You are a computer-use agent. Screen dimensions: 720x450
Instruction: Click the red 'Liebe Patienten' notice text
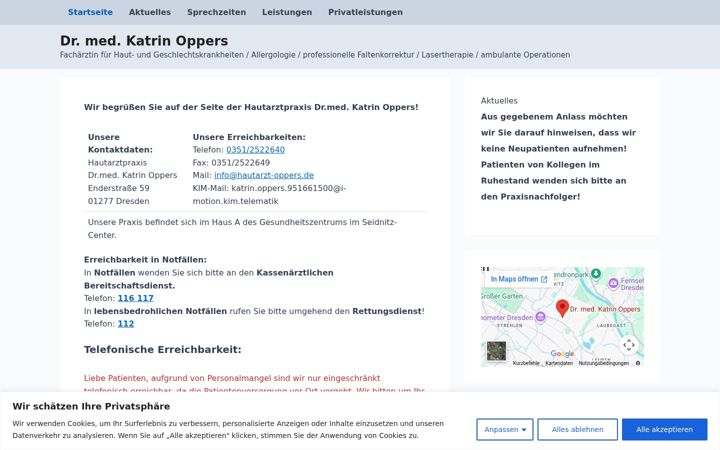(x=254, y=385)
